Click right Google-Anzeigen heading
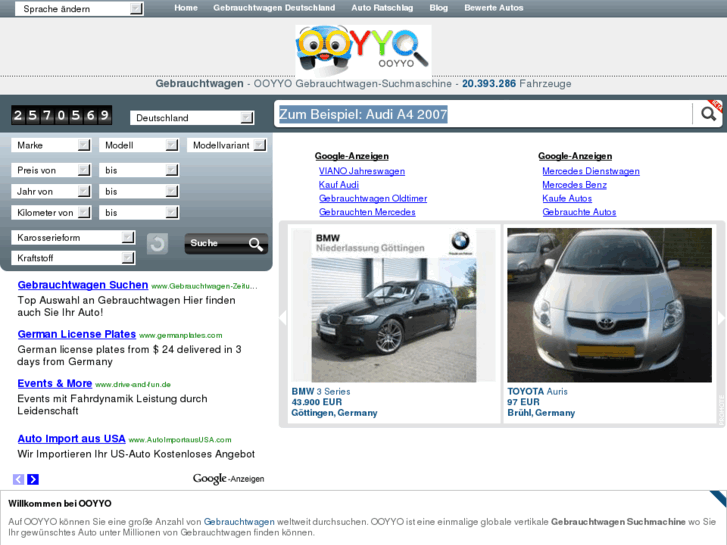 click(575, 156)
